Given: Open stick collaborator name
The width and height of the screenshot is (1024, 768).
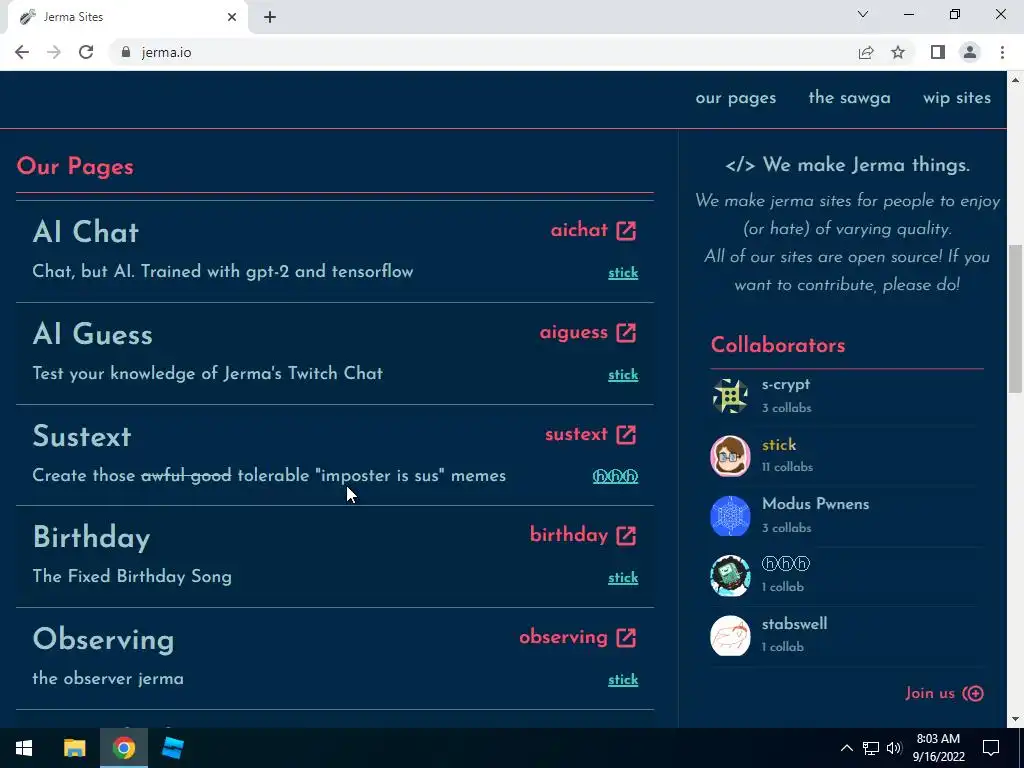Looking at the screenshot, I should click(x=779, y=445).
